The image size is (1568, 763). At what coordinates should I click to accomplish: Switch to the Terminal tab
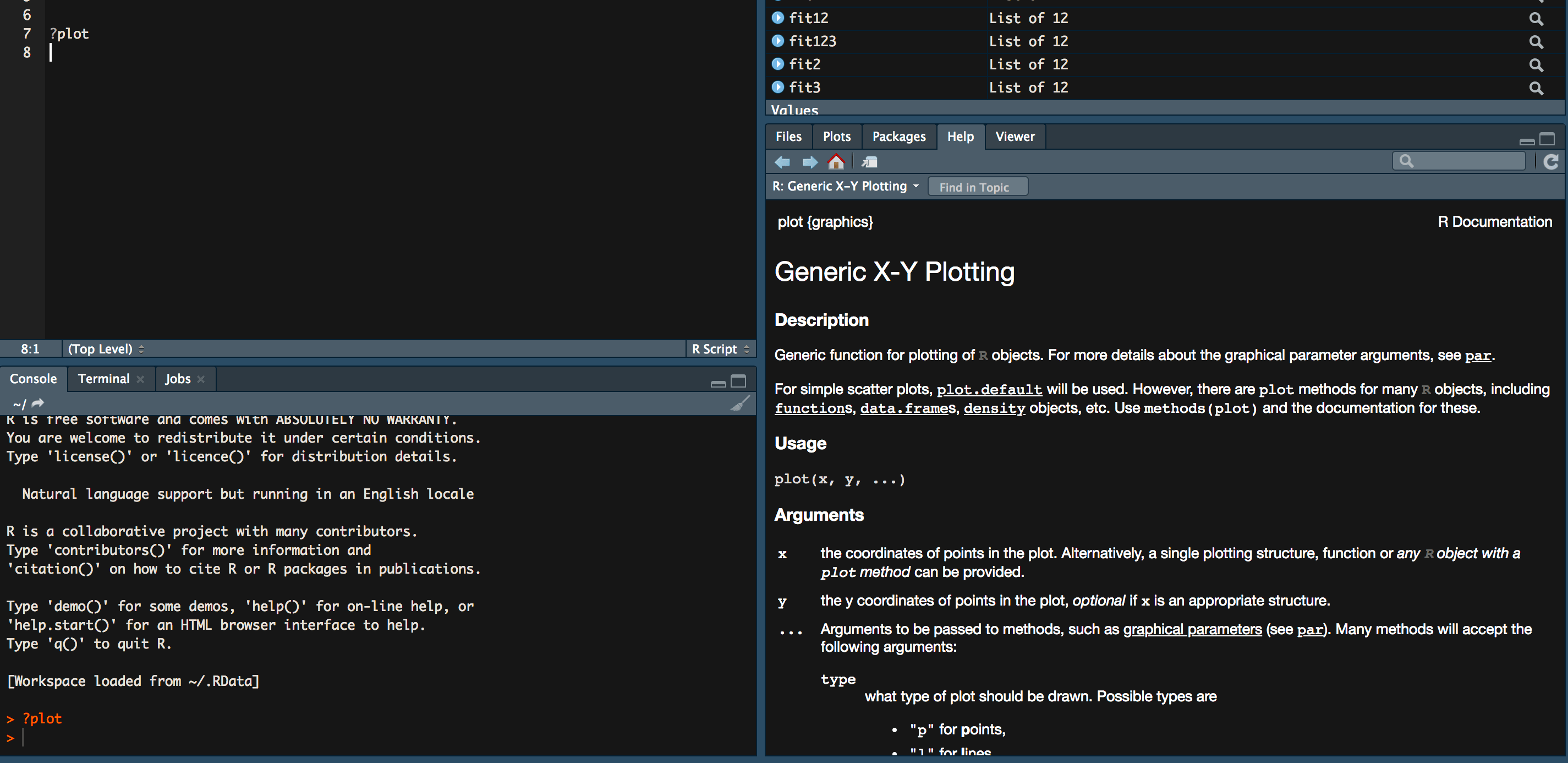pos(103,379)
